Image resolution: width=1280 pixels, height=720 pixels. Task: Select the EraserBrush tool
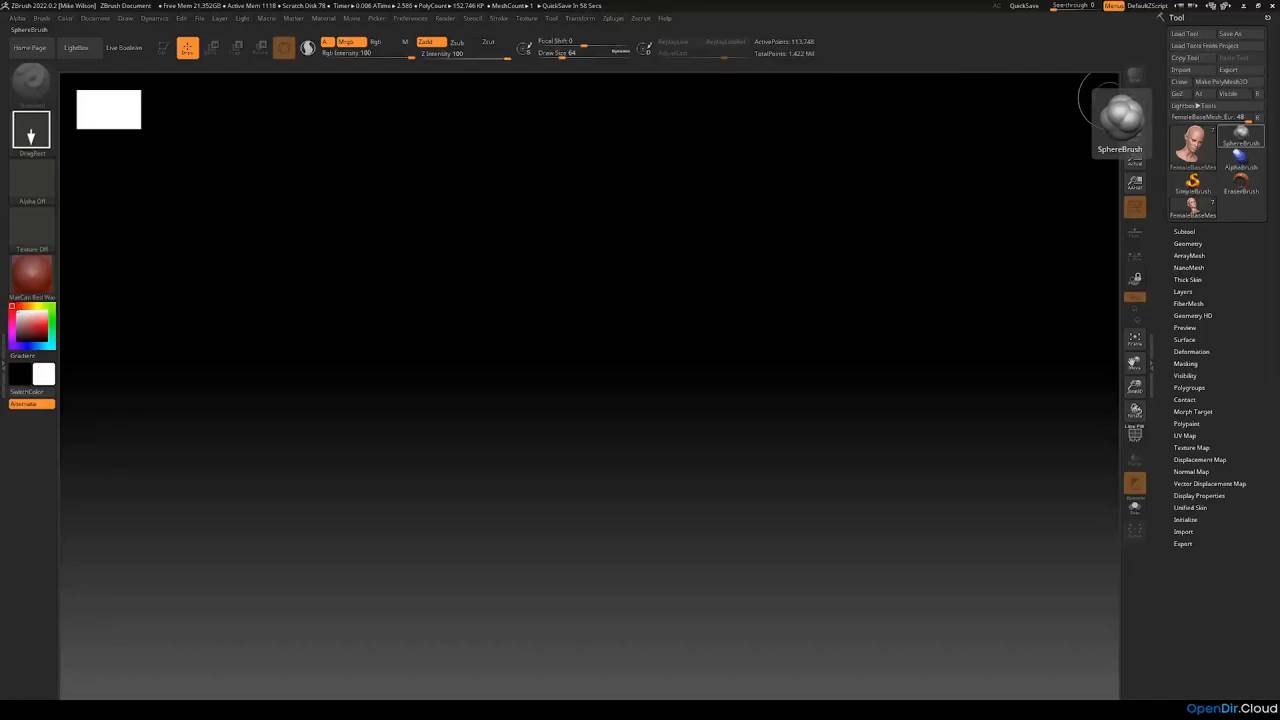point(1241,183)
